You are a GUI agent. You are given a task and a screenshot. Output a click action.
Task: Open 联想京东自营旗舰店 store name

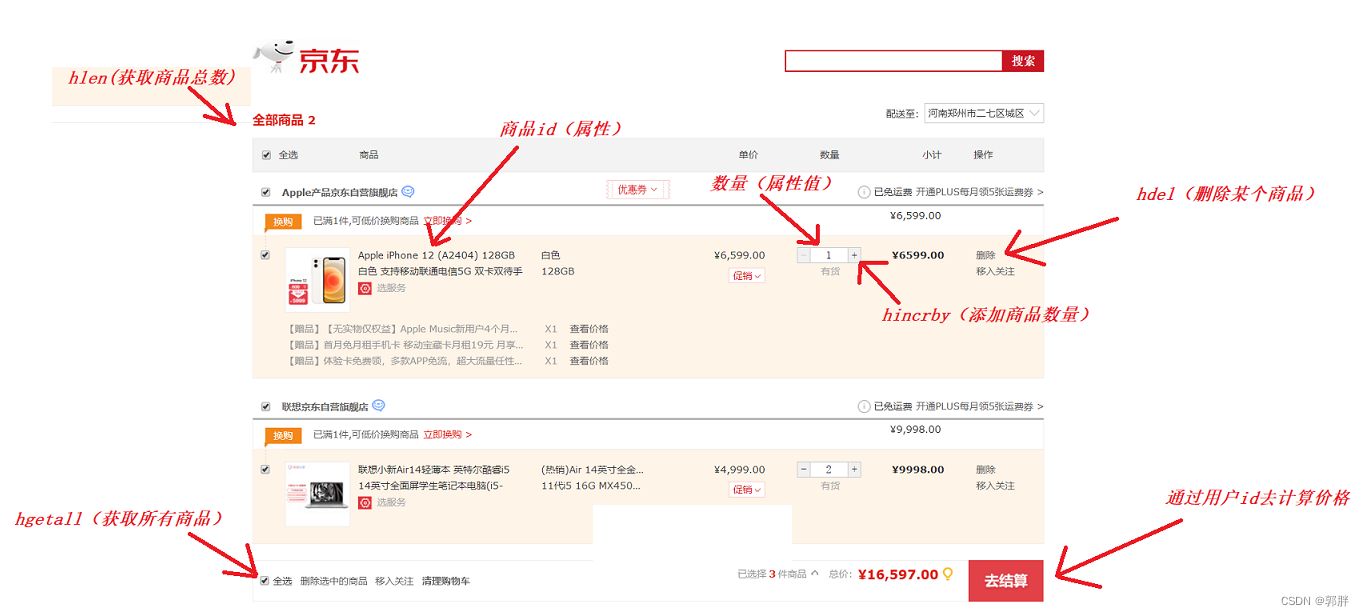coord(325,407)
